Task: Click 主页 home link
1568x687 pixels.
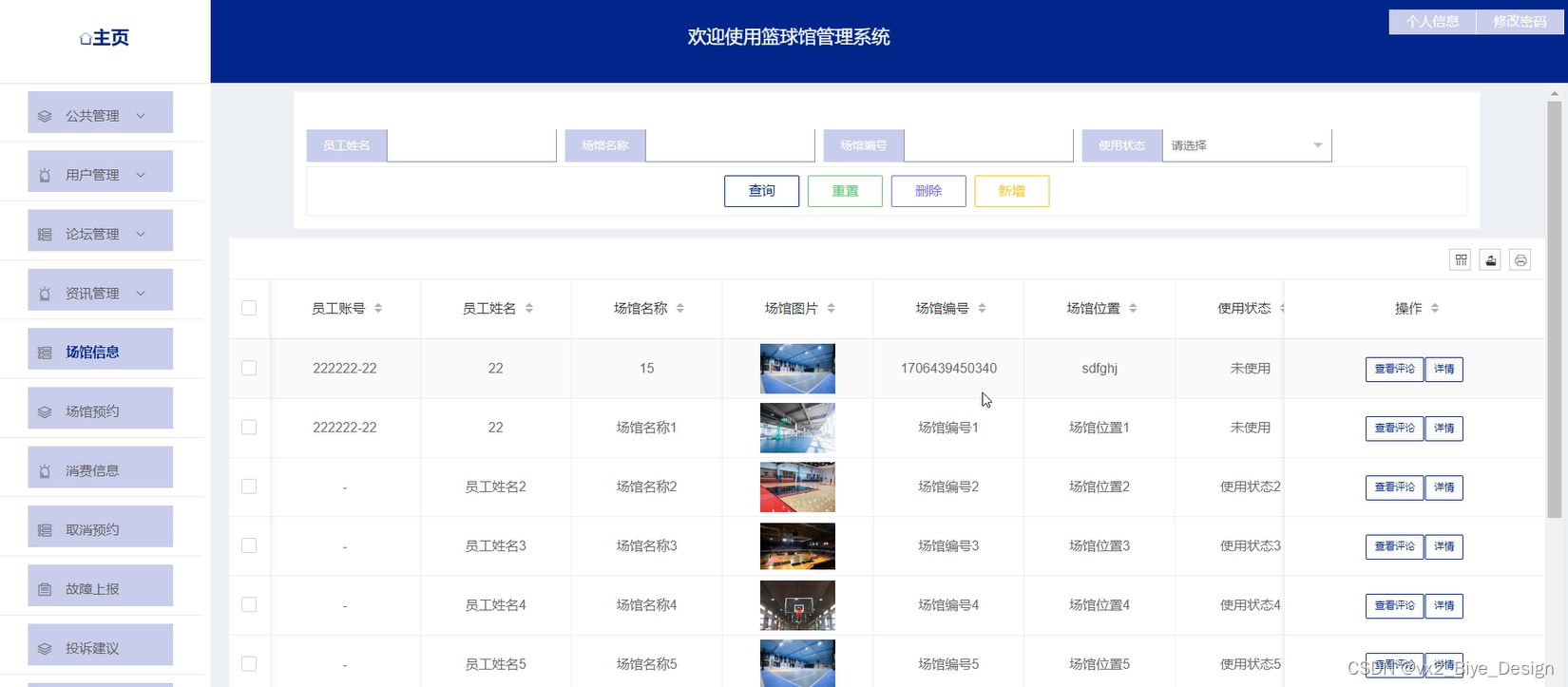Action: point(105,38)
